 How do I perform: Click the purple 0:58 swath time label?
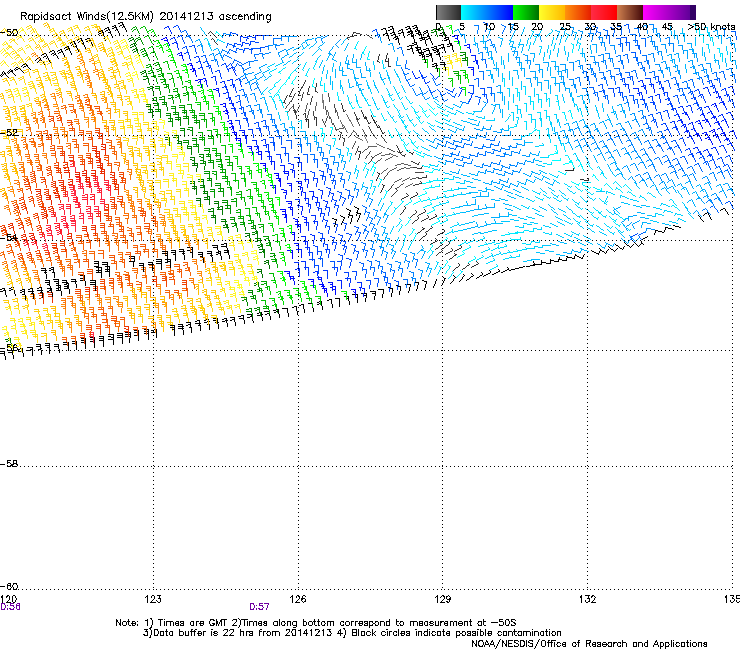(10, 607)
